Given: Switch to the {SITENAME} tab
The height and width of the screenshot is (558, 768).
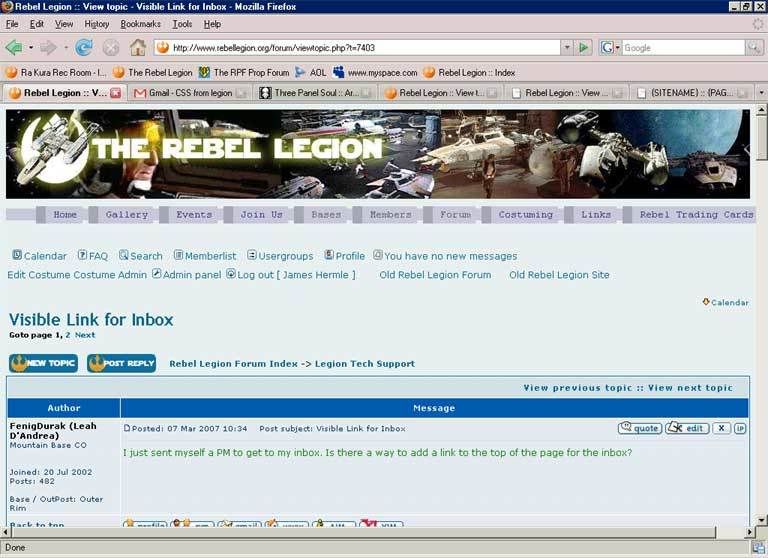Looking at the screenshot, I should pyautogui.click(x=694, y=93).
